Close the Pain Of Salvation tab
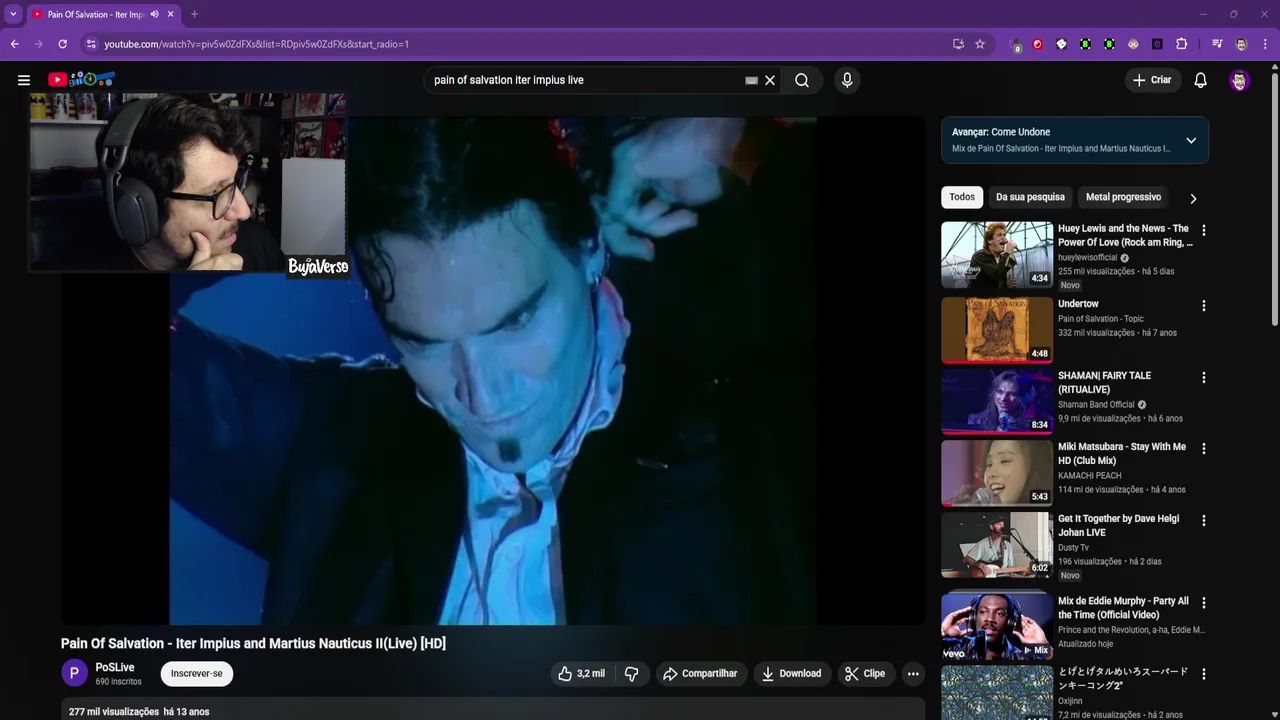1280x720 pixels. pyautogui.click(x=171, y=14)
